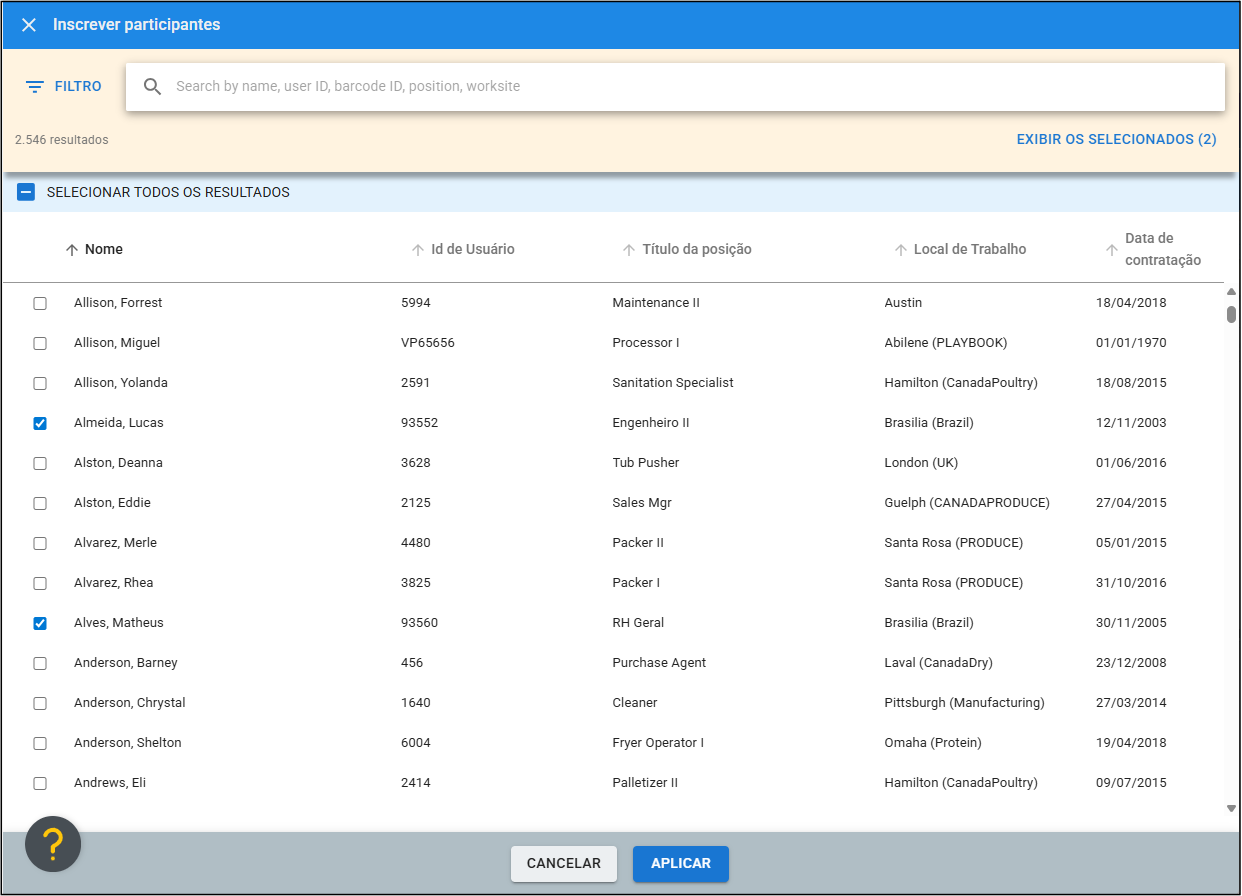Toggle Selecionar todos os resultados checkbox

(x=26, y=192)
